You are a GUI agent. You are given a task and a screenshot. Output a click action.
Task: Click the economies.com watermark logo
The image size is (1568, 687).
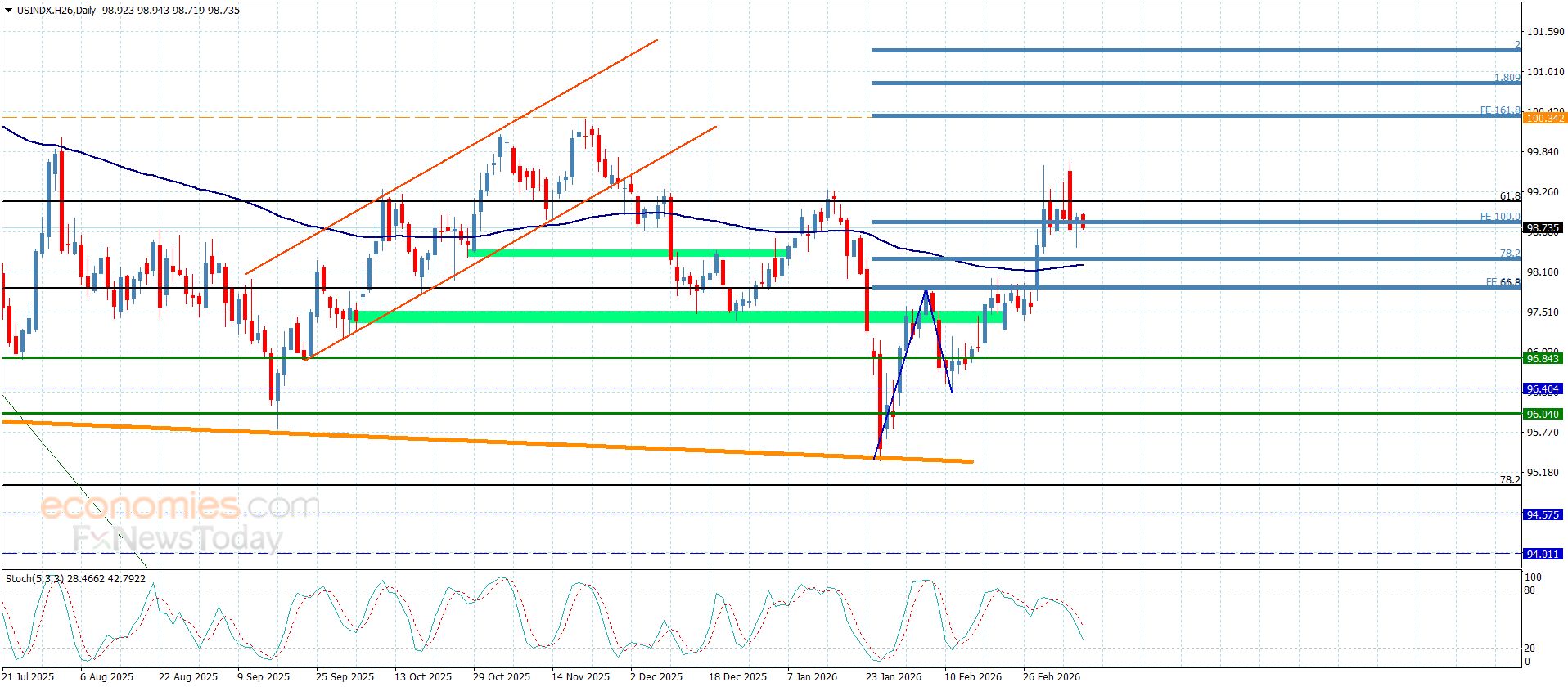click(x=178, y=507)
